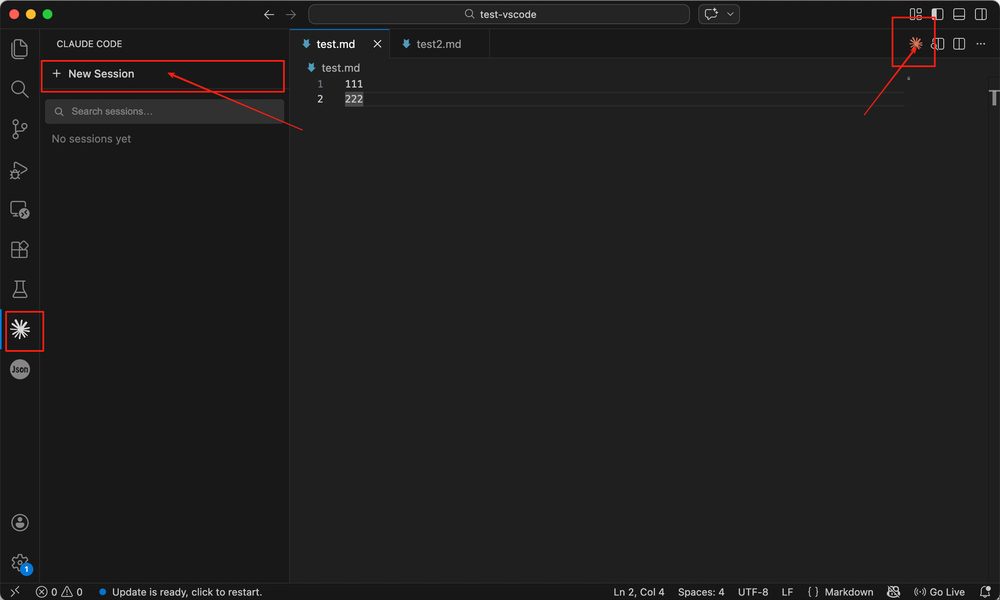This screenshot has height=600, width=1000.
Task: Open the Extensions view
Action: point(19,250)
